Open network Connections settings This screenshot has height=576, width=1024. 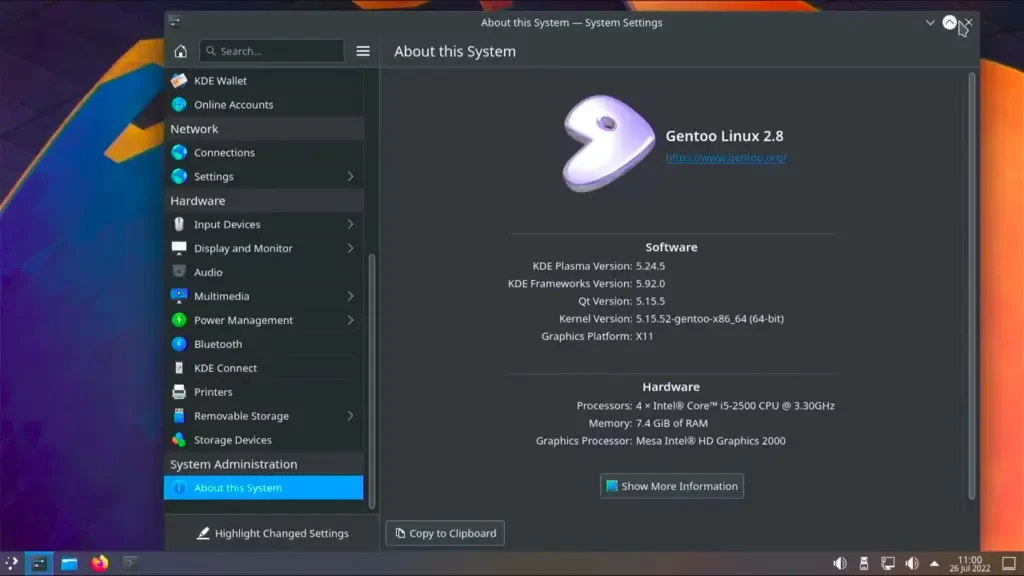263,152
